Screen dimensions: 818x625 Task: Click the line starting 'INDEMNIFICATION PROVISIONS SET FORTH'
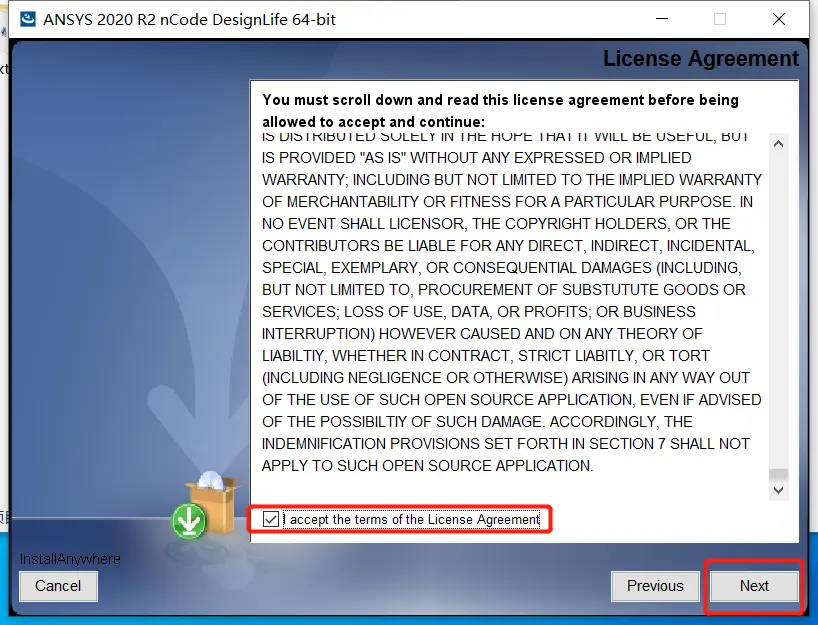[506, 443]
